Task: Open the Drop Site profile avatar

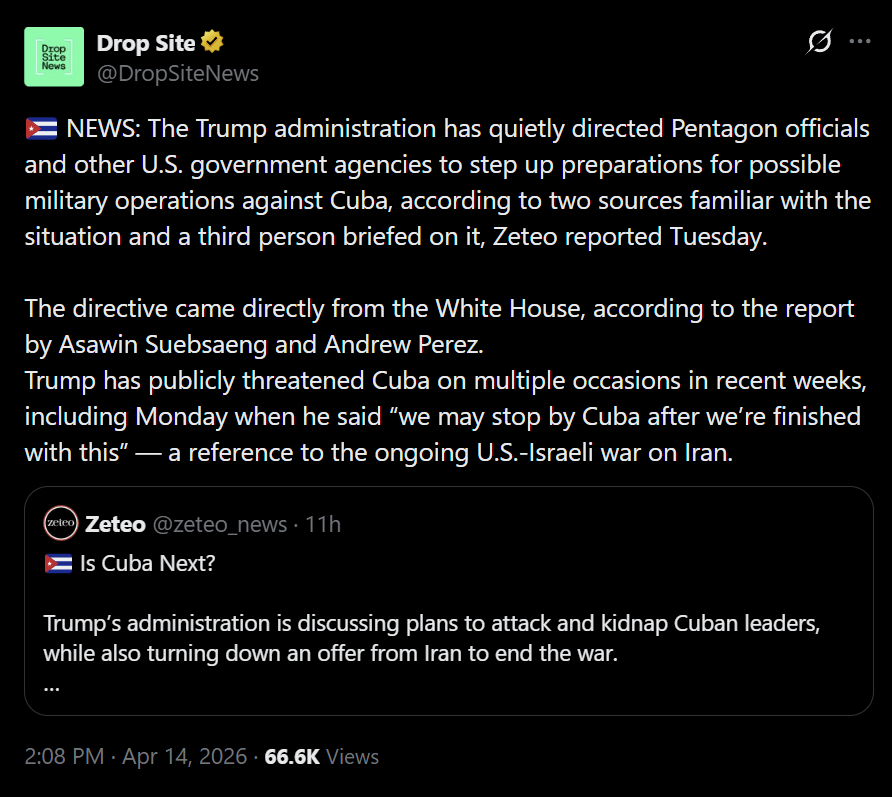Action: click(x=54, y=56)
